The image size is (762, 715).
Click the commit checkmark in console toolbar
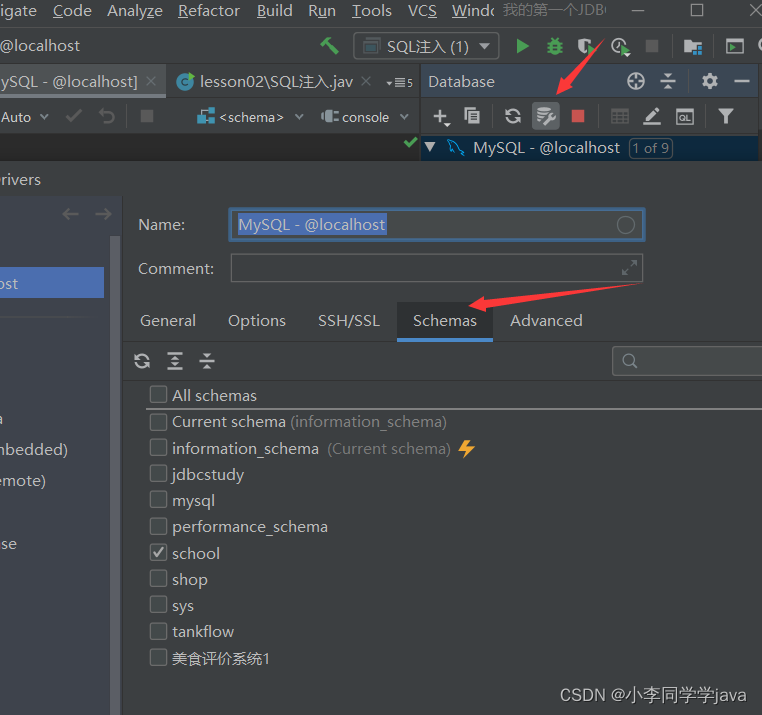point(74,116)
